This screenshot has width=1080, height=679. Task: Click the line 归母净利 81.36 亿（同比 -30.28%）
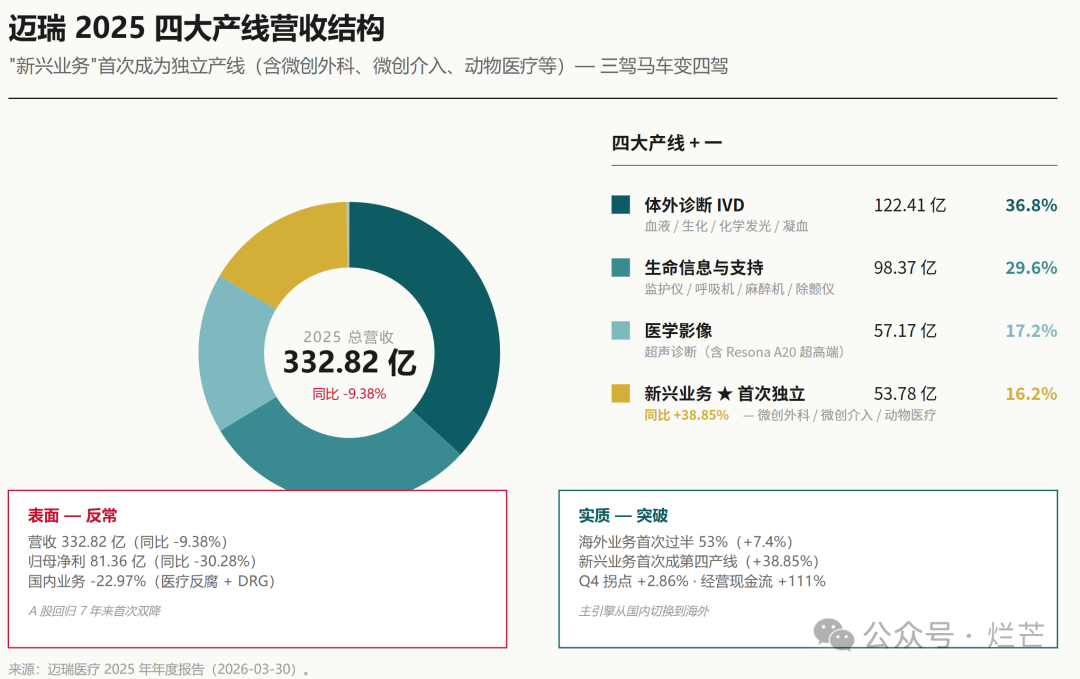click(x=142, y=561)
